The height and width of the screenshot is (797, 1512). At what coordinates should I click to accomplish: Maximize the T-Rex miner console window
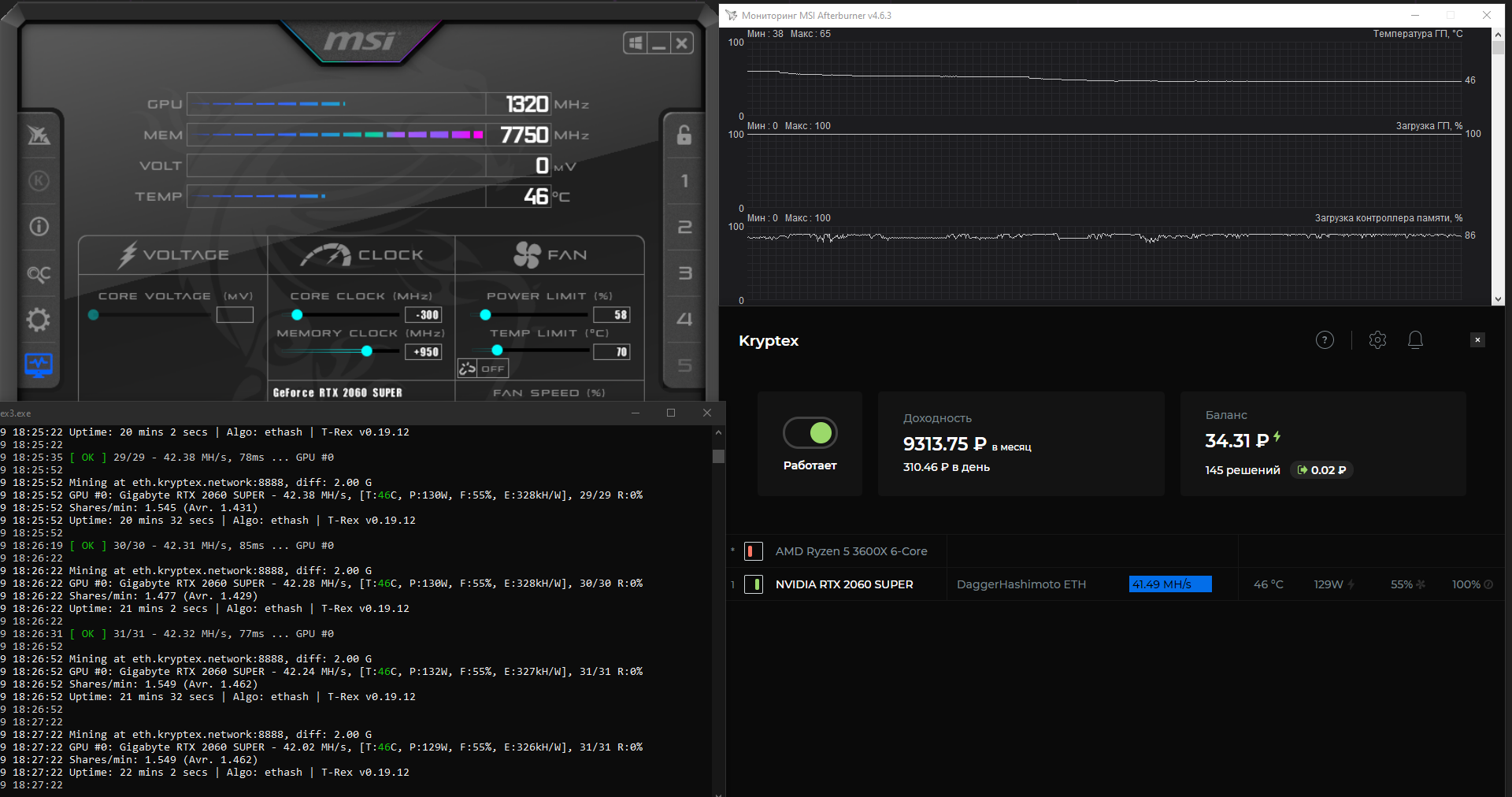click(x=671, y=413)
